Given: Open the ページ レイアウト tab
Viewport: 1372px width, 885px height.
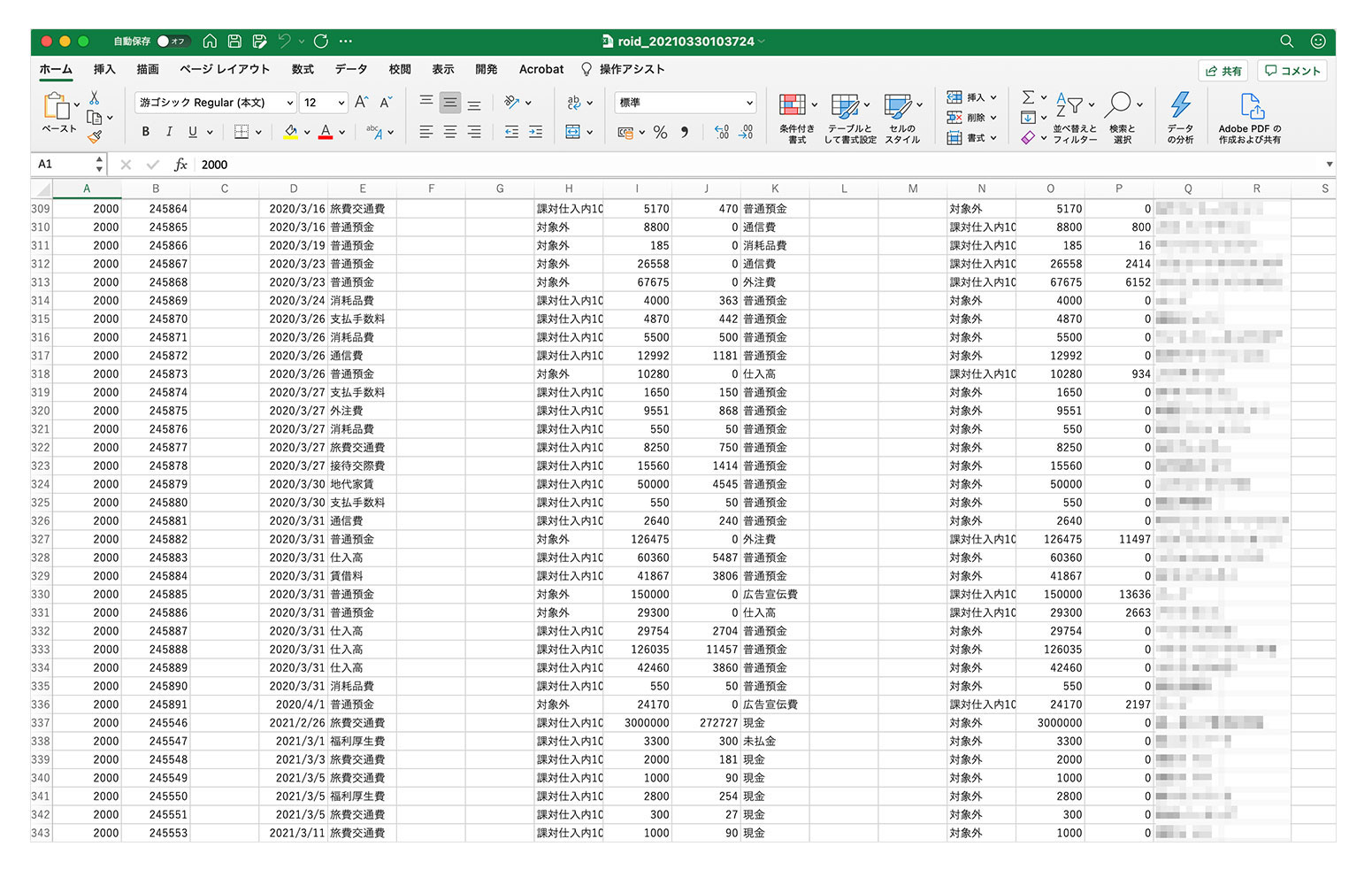Looking at the screenshot, I should (225, 69).
